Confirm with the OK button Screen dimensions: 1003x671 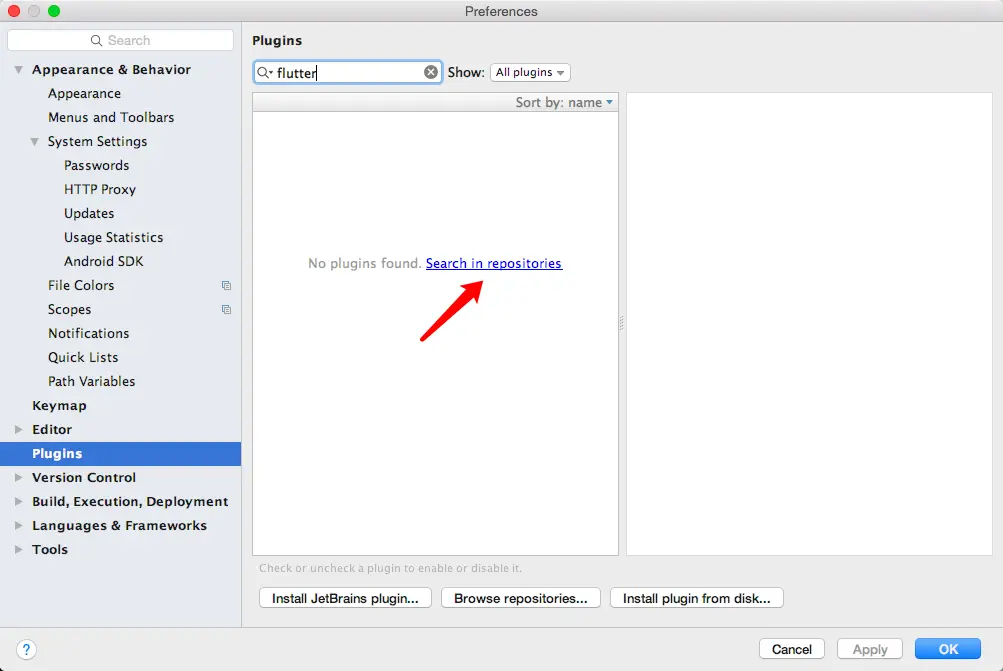tap(948, 649)
